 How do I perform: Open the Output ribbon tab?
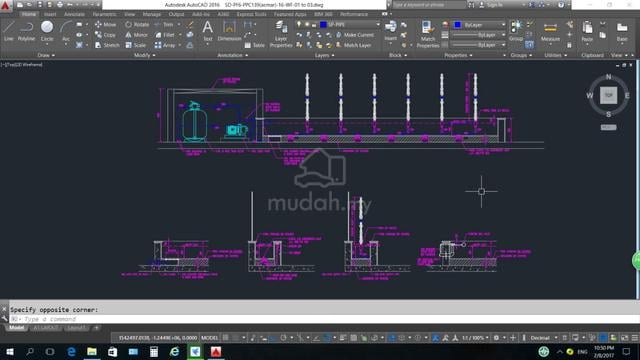tap(176, 14)
